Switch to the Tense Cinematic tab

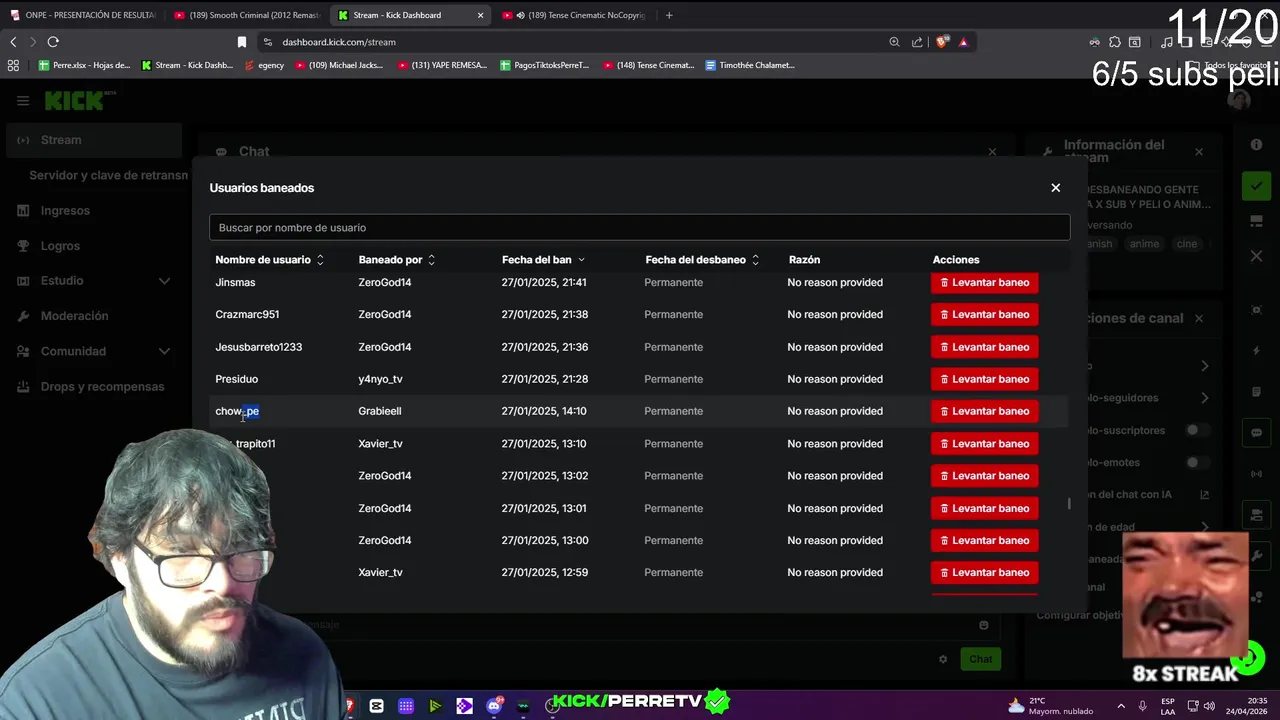[x=575, y=15]
